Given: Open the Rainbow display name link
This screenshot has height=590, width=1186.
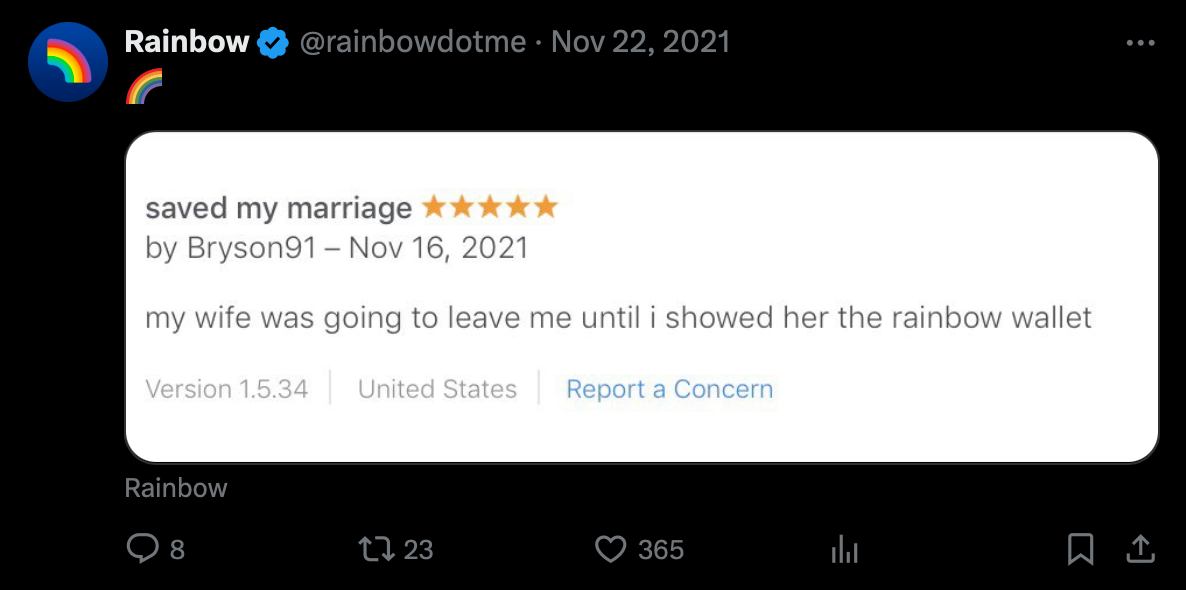Looking at the screenshot, I should pyautogui.click(x=186, y=42).
